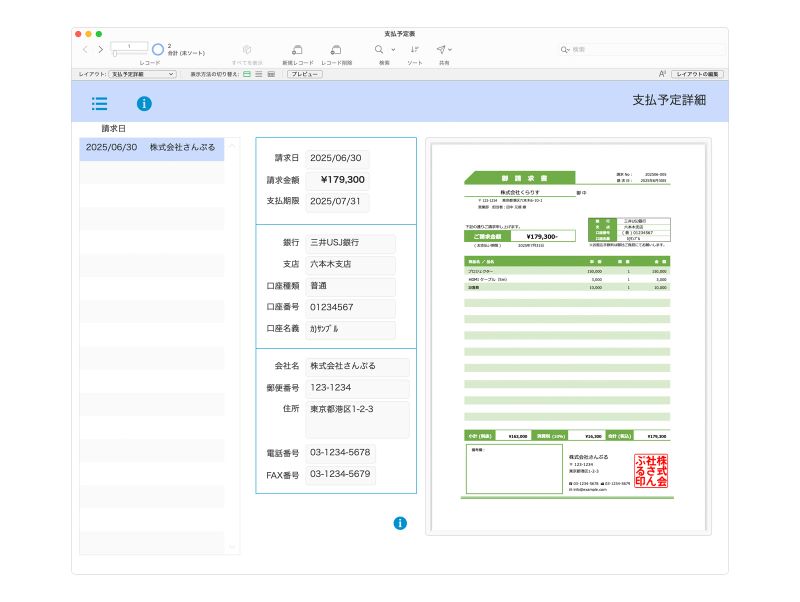Open the レイアウト dropdown showing 支払予定詳細
This screenshot has width=800, height=602.
coord(142,74)
